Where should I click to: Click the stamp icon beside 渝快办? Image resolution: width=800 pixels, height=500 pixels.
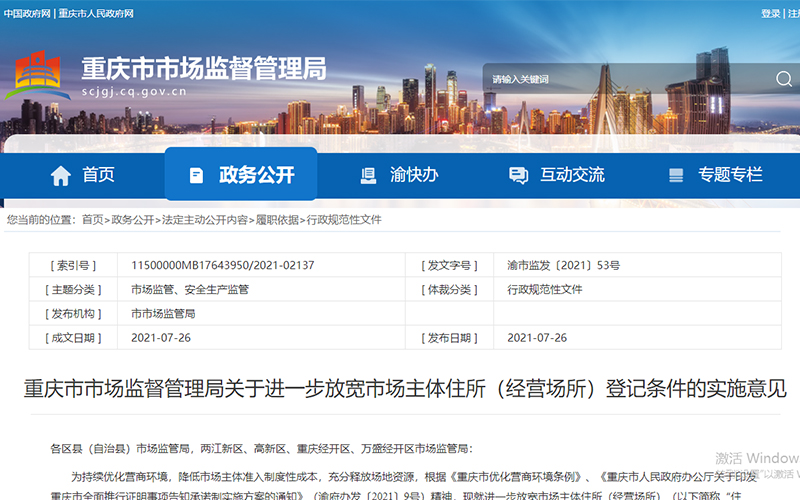tap(368, 176)
